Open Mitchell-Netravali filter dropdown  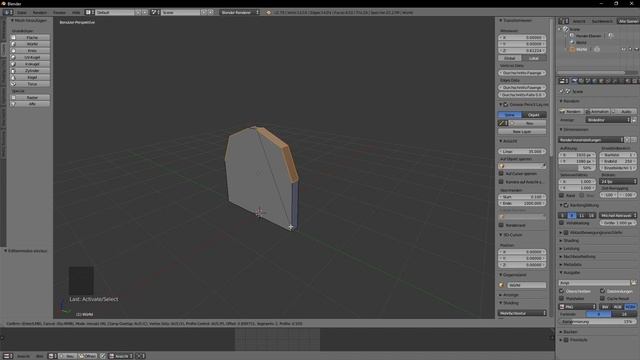point(618,215)
